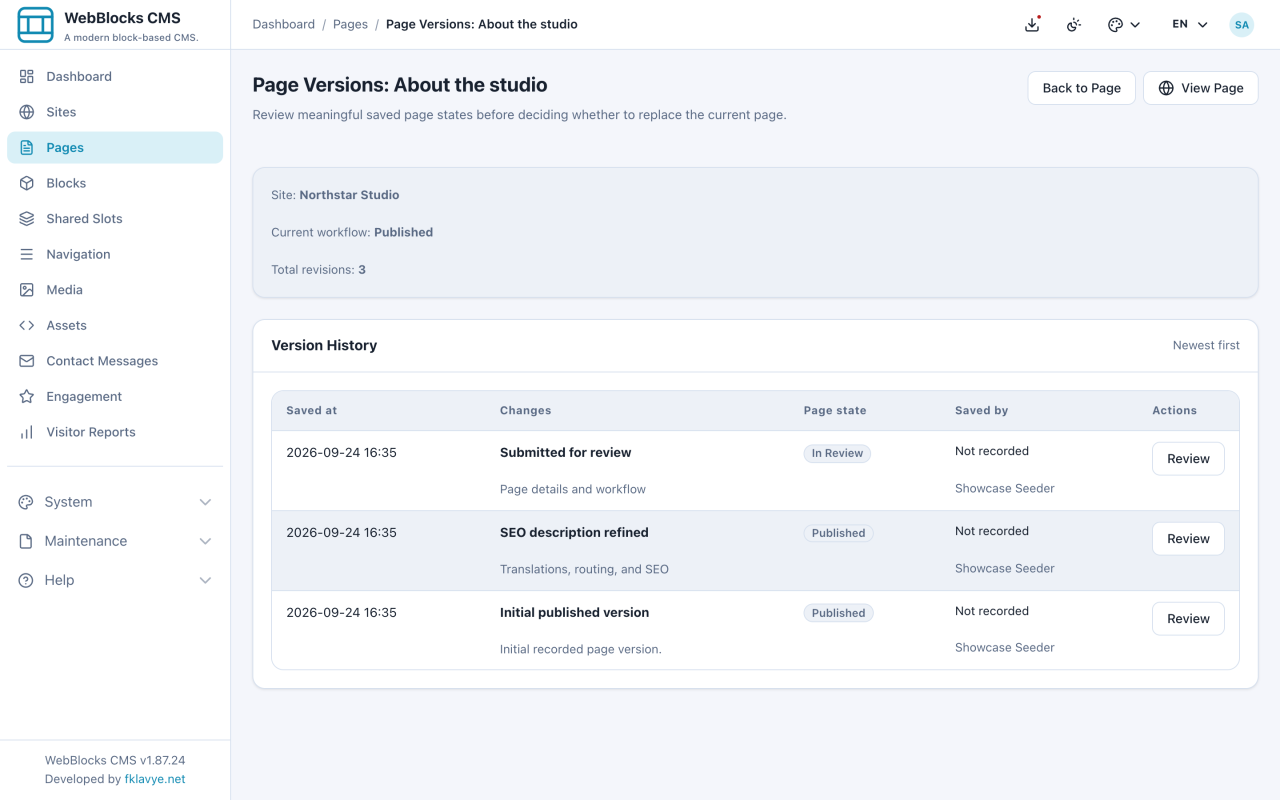
Task: Click the Sites globe icon
Action: (x=27, y=112)
